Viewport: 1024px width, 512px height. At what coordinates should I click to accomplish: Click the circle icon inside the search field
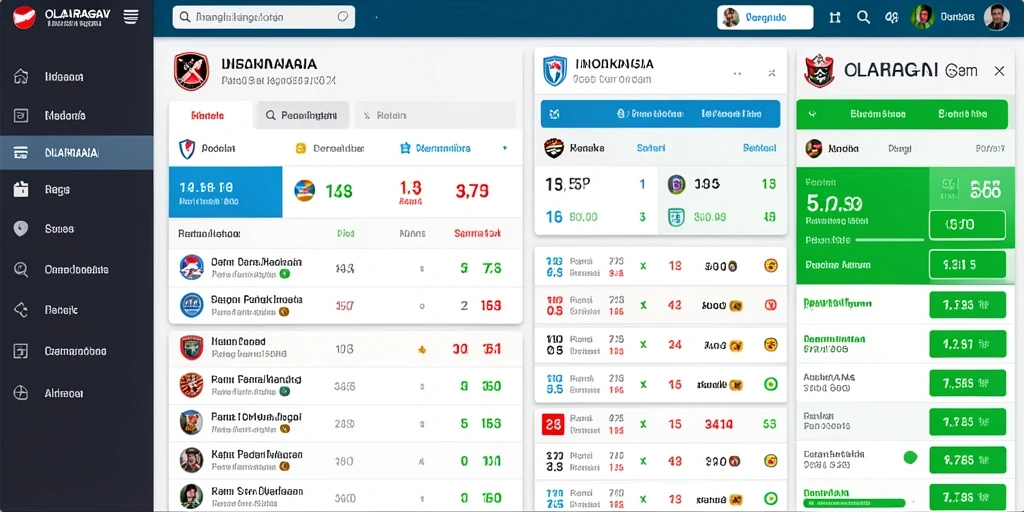pos(343,18)
